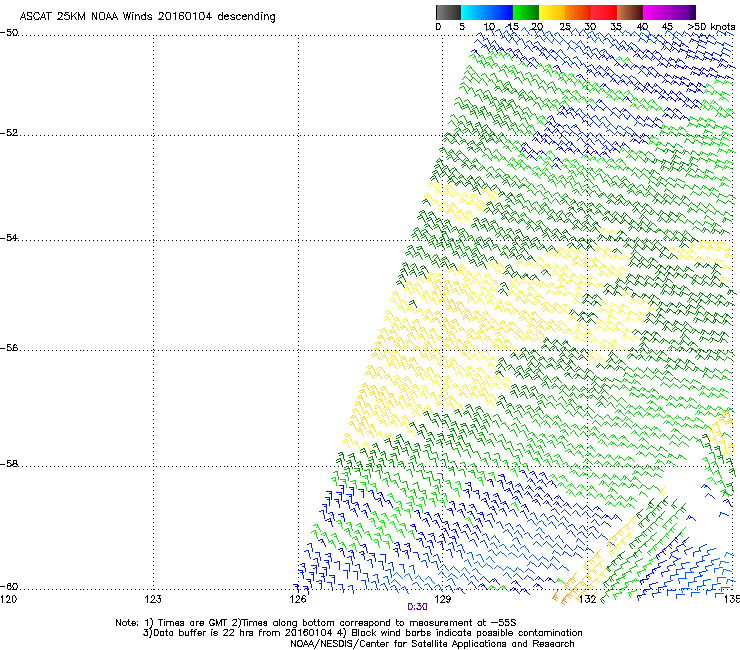Click latitude label '-54'
The height and width of the screenshot is (650, 740).
(10, 237)
